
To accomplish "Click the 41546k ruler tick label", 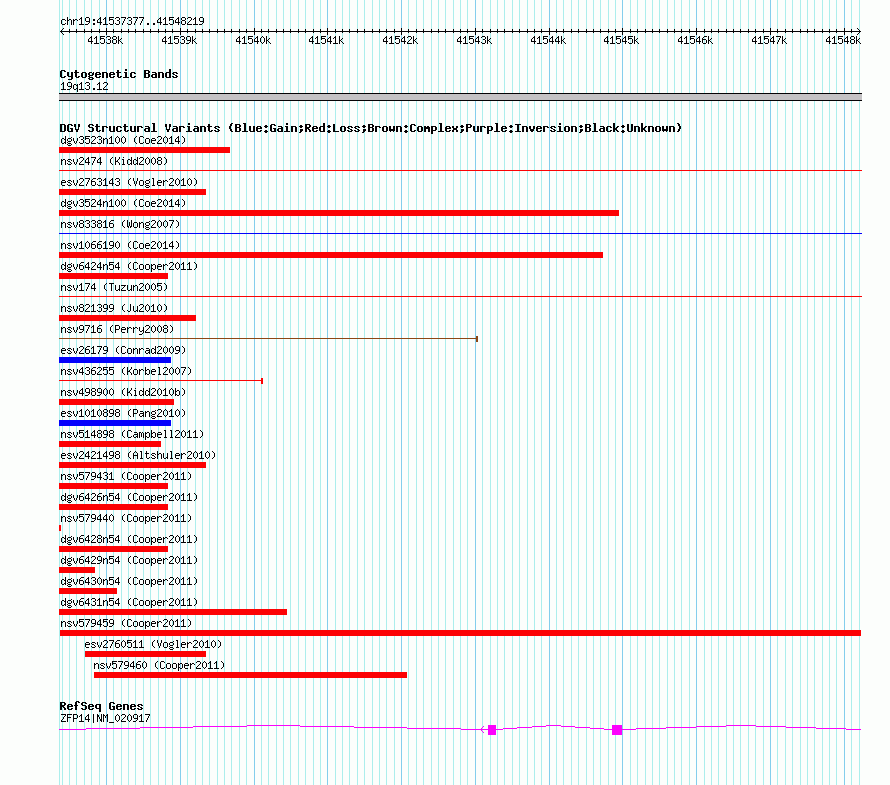I will (x=695, y=40).
